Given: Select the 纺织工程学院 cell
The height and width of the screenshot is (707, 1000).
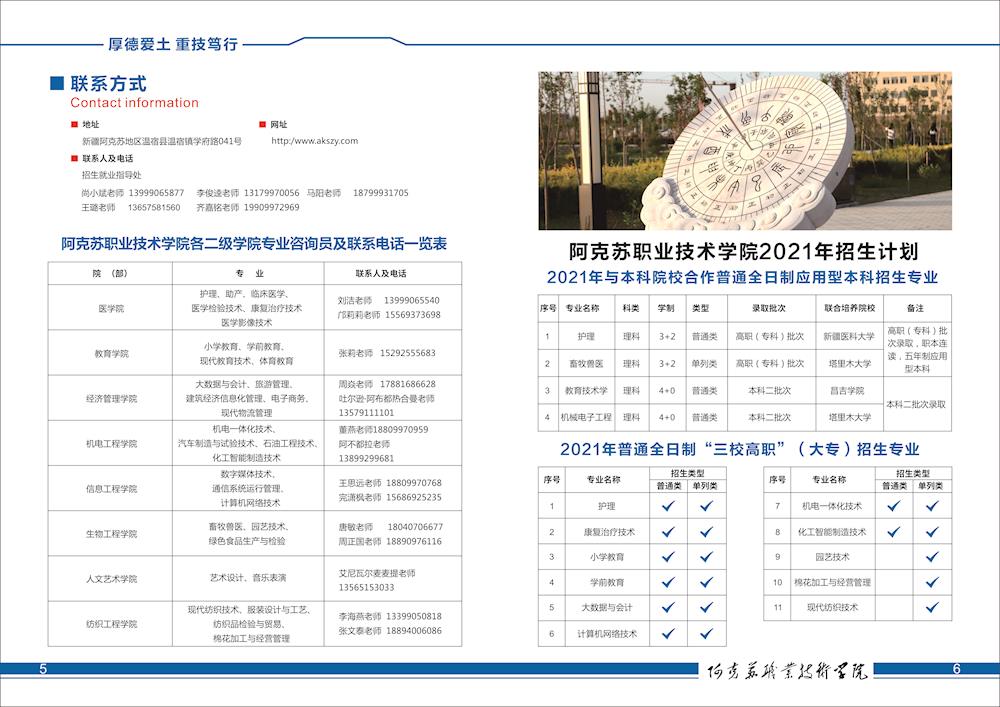Looking at the screenshot, I should coord(111,624).
